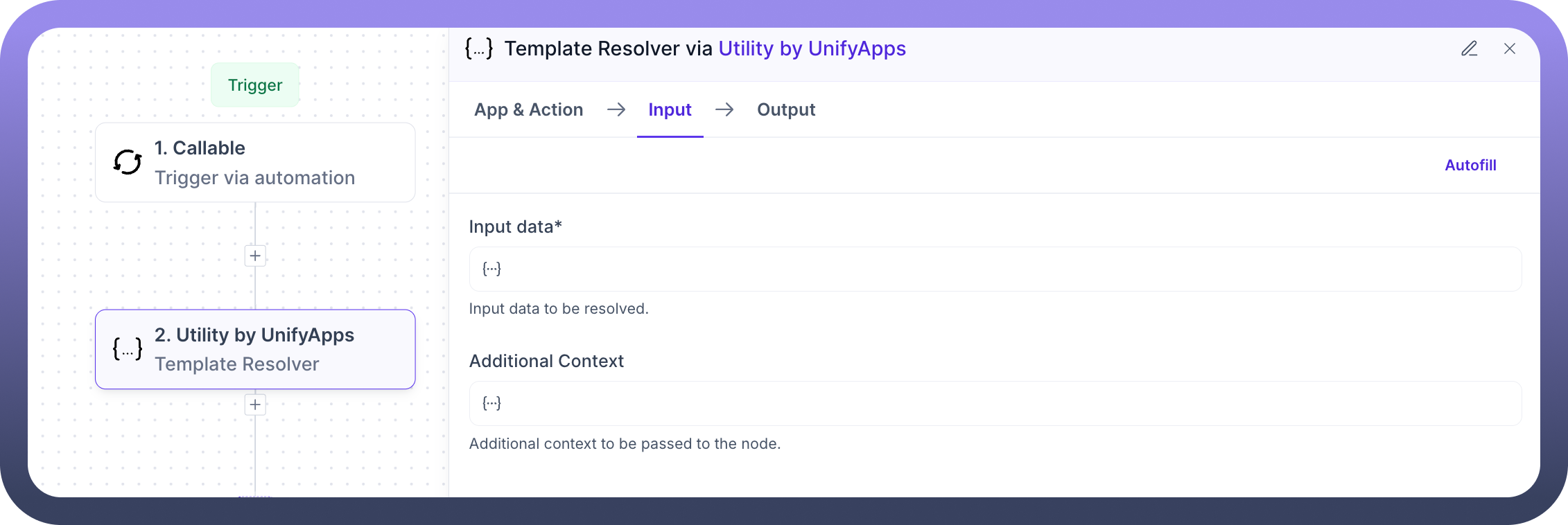Click braces icon in Additional Context field
1568x525 pixels.
point(491,403)
